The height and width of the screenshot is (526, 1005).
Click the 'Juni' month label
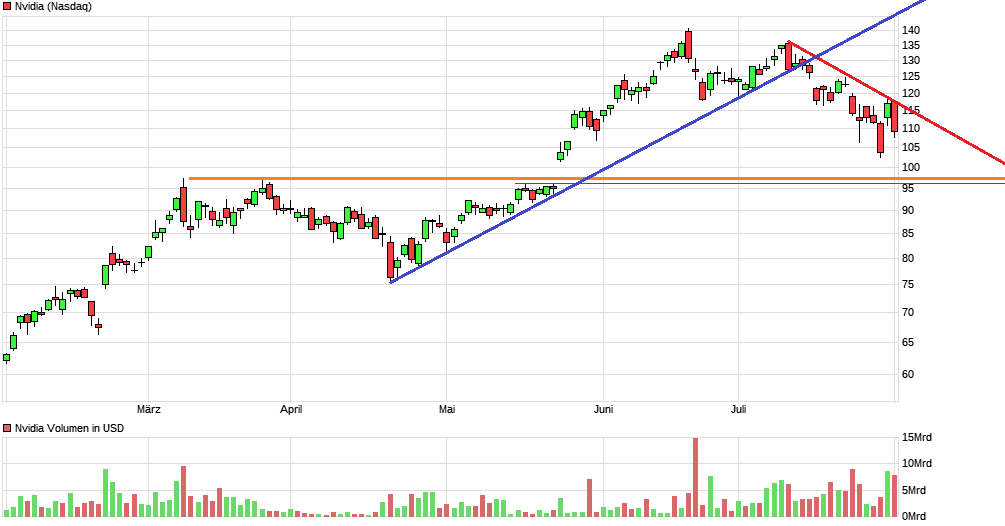(x=603, y=409)
